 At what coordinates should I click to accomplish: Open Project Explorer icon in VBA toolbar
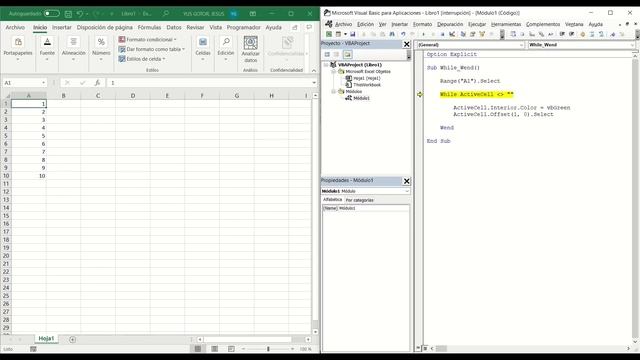pos(463,34)
